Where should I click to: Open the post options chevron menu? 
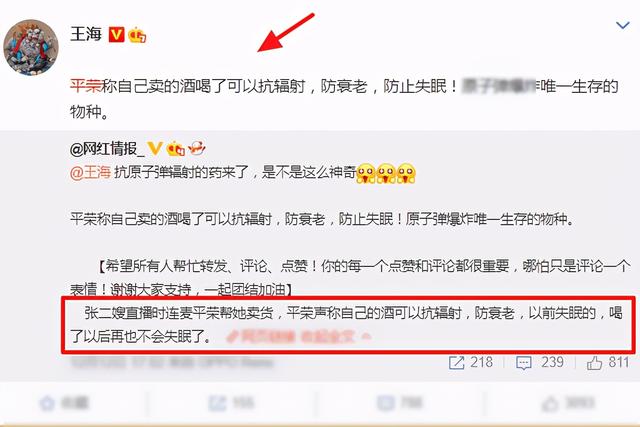(x=622, y=26)
